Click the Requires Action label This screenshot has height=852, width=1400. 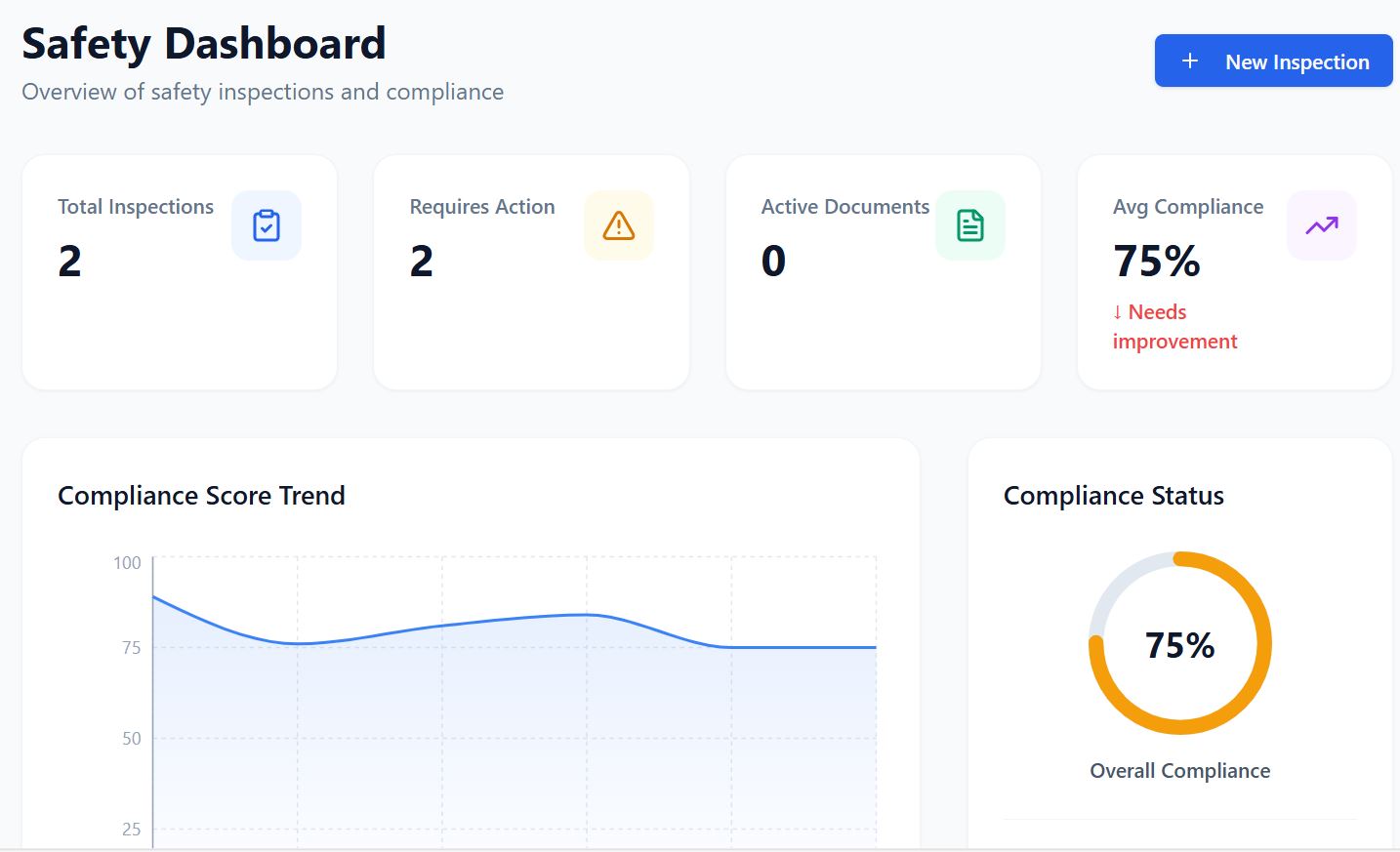pyautogui.click(x=482, y=207)
